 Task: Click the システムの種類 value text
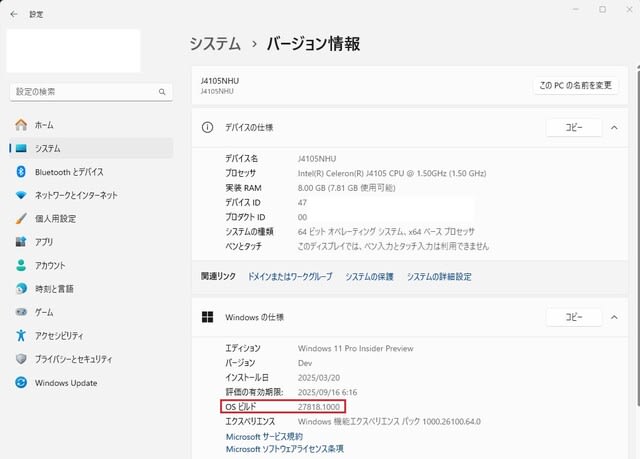click(x=386, y=232)
